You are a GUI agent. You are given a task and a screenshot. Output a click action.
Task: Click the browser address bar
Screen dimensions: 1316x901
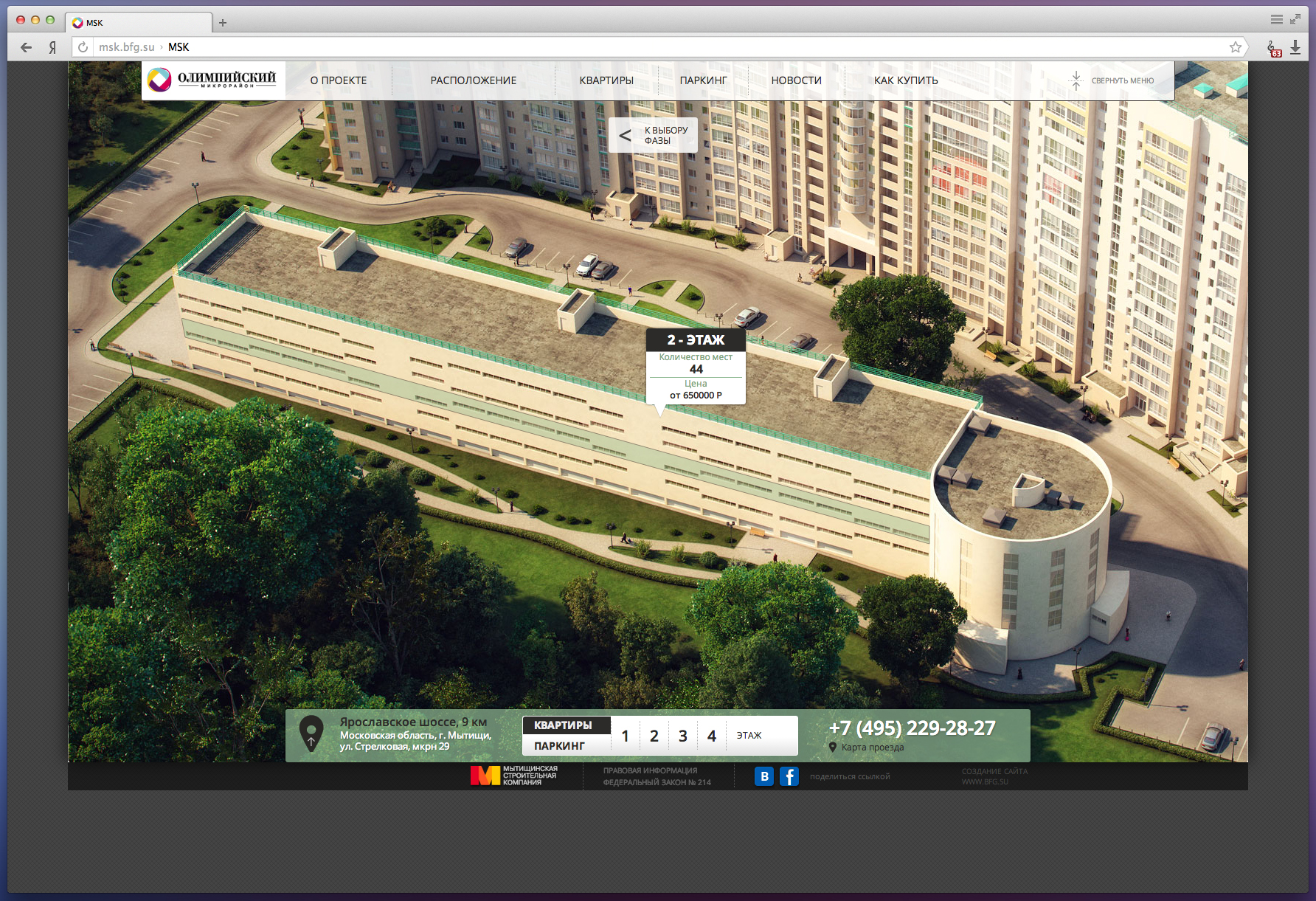(x=664, y=47)
